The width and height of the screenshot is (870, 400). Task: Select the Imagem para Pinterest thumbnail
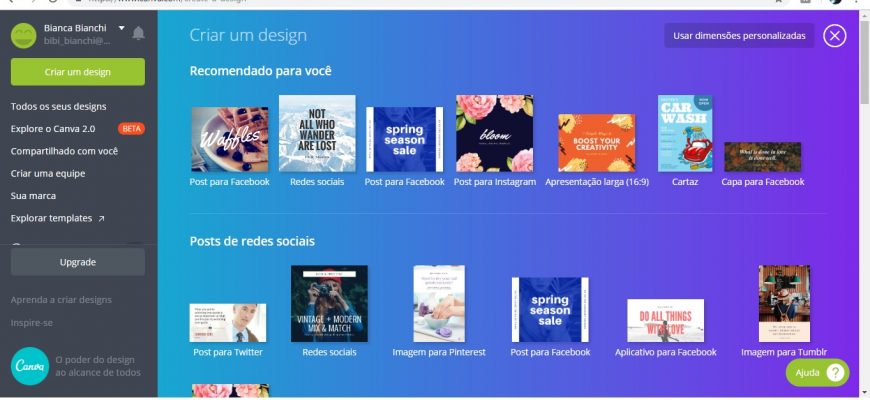[439, 303]
